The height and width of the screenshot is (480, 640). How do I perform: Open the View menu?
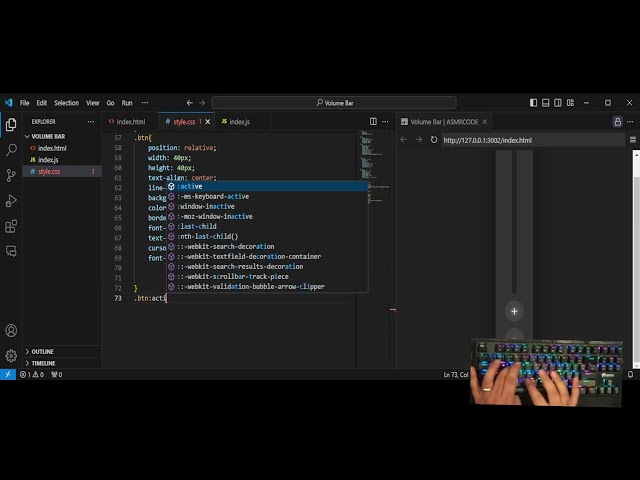[x=93, y=103]
